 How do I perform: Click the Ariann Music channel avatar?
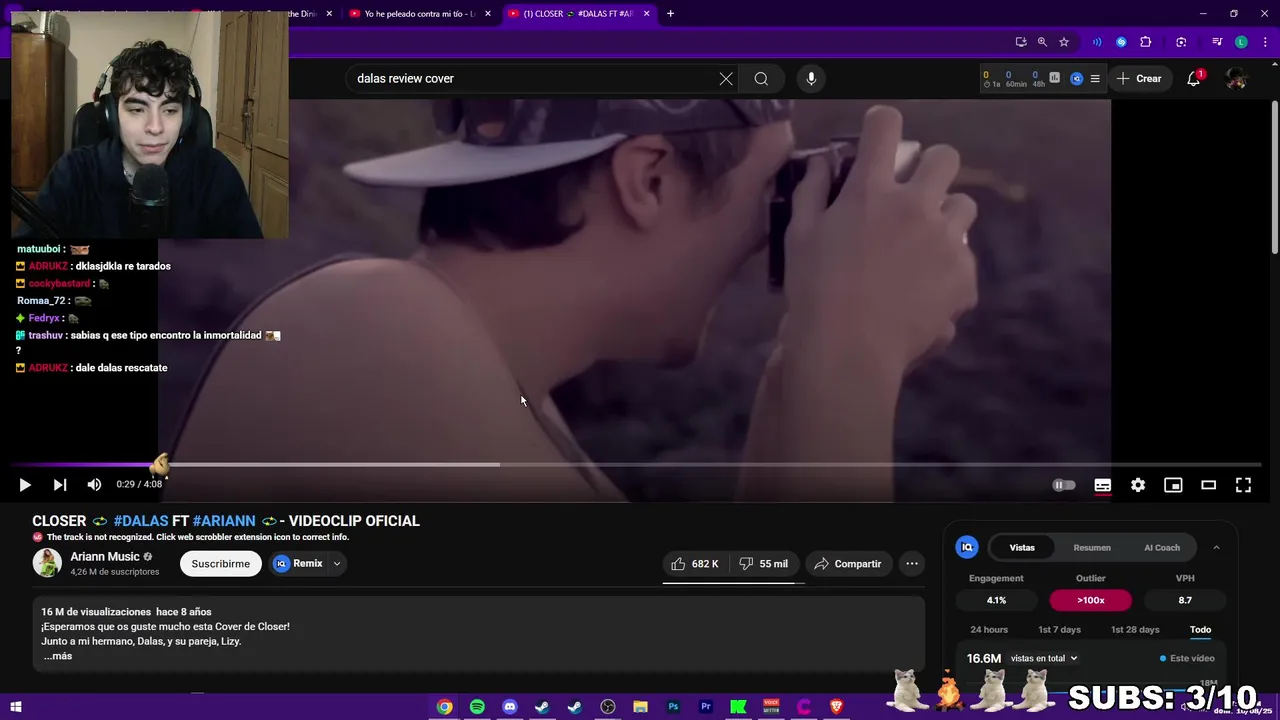47,563
